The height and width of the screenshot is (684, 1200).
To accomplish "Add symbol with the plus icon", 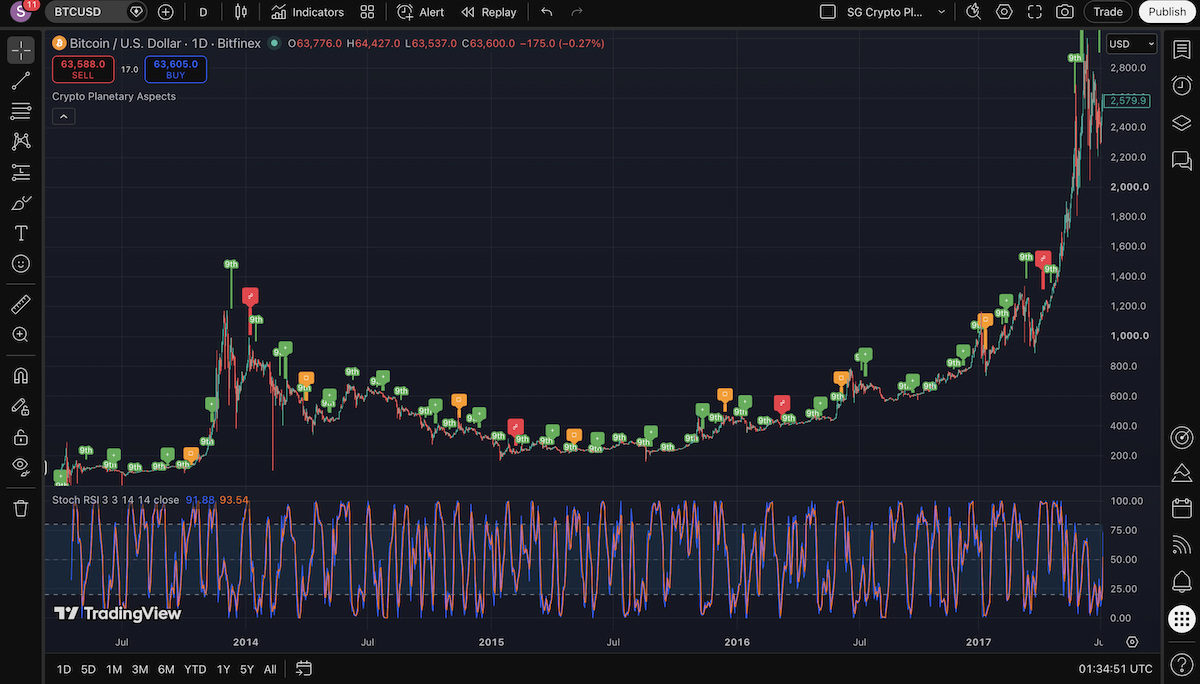I will tap(166, 12).
